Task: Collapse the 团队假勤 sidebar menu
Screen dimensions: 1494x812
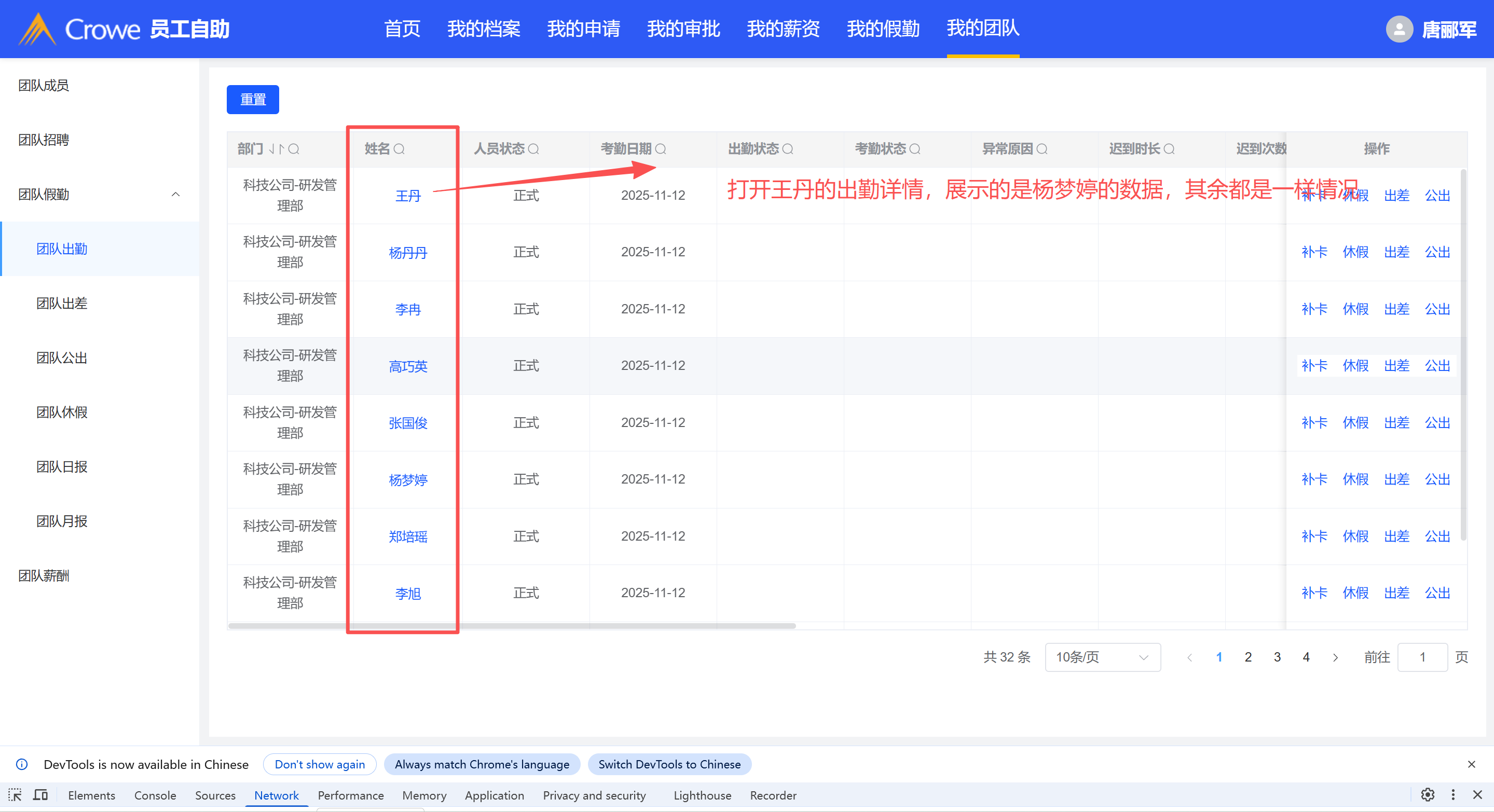Action: [175, 194]
